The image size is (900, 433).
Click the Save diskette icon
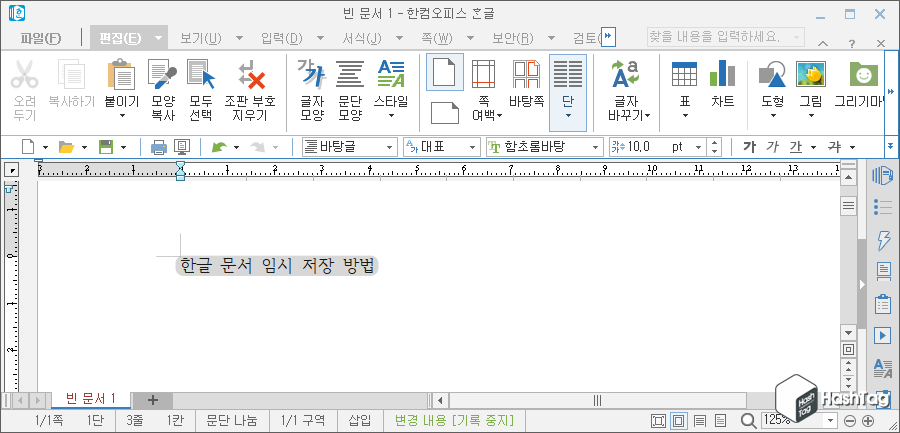pos(106,148)
